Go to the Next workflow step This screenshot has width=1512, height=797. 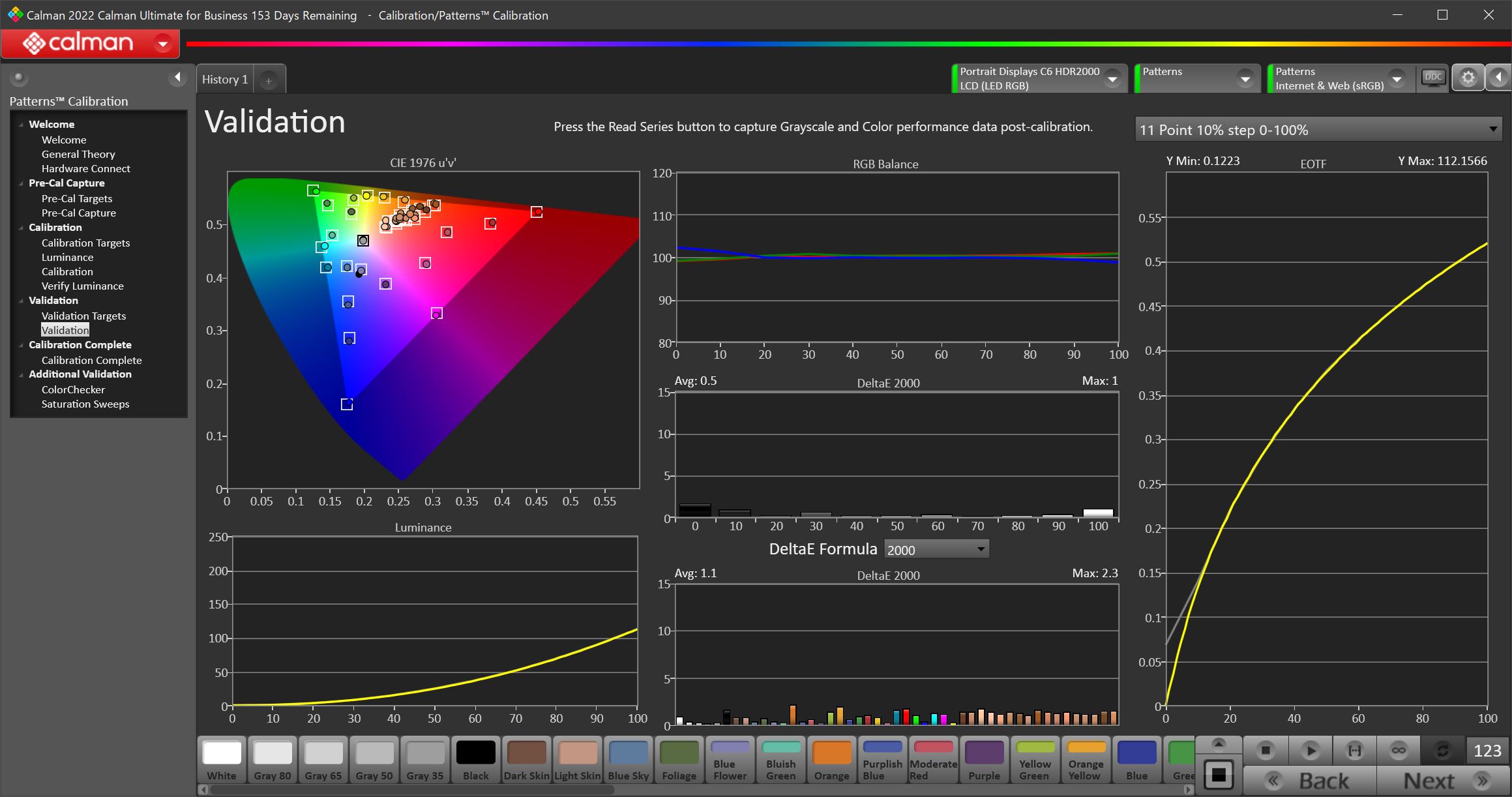tap(1443, 781)
